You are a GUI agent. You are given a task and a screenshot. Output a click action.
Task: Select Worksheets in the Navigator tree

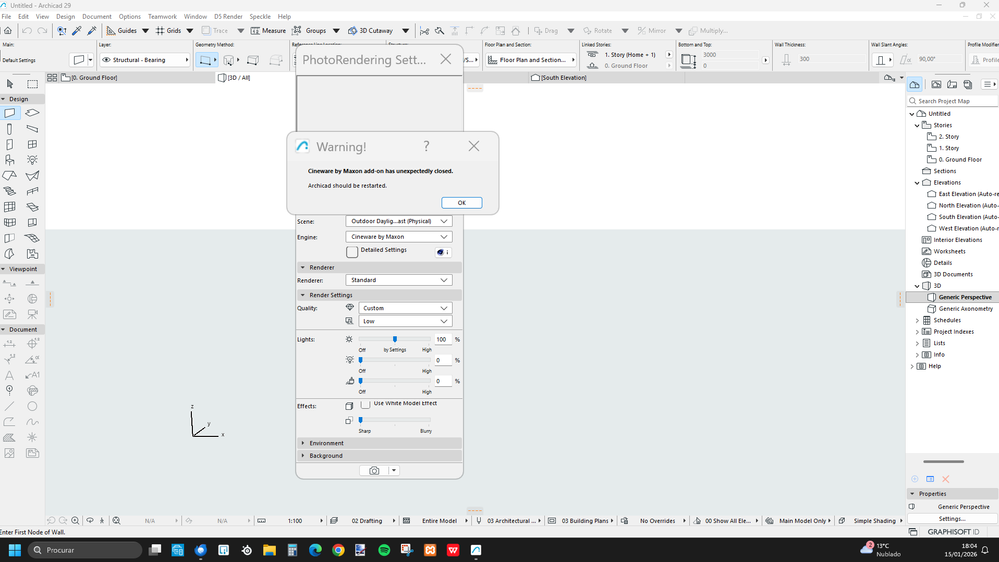tap(949, 252)
